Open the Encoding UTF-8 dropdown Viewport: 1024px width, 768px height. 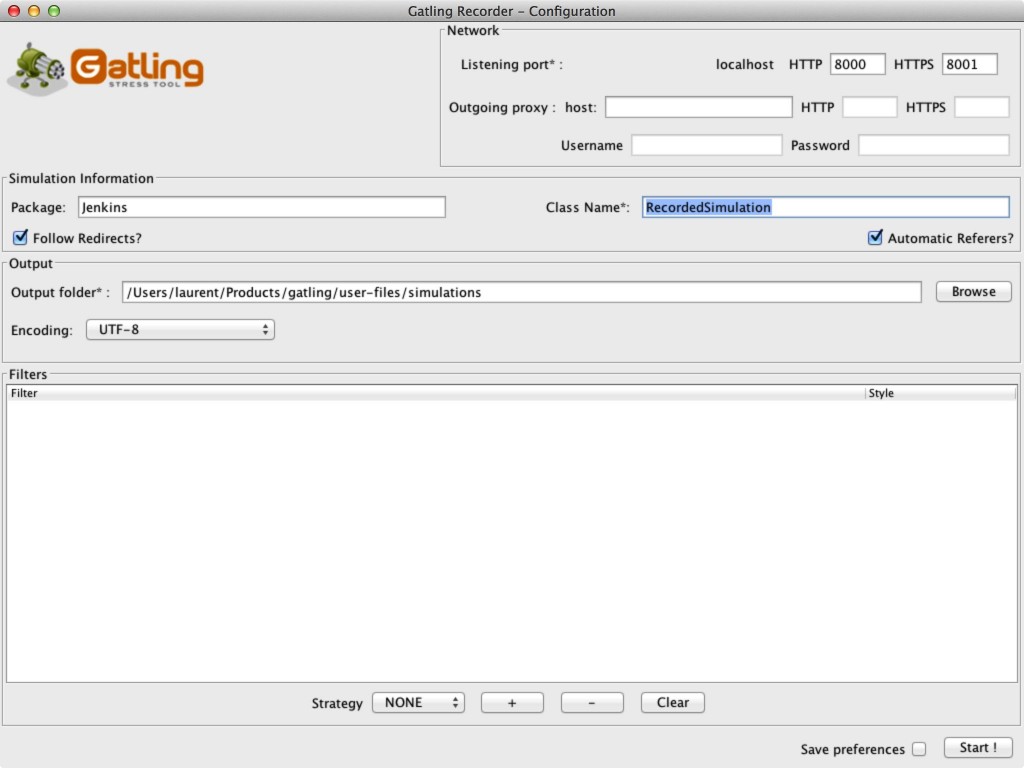coord(180,330)
